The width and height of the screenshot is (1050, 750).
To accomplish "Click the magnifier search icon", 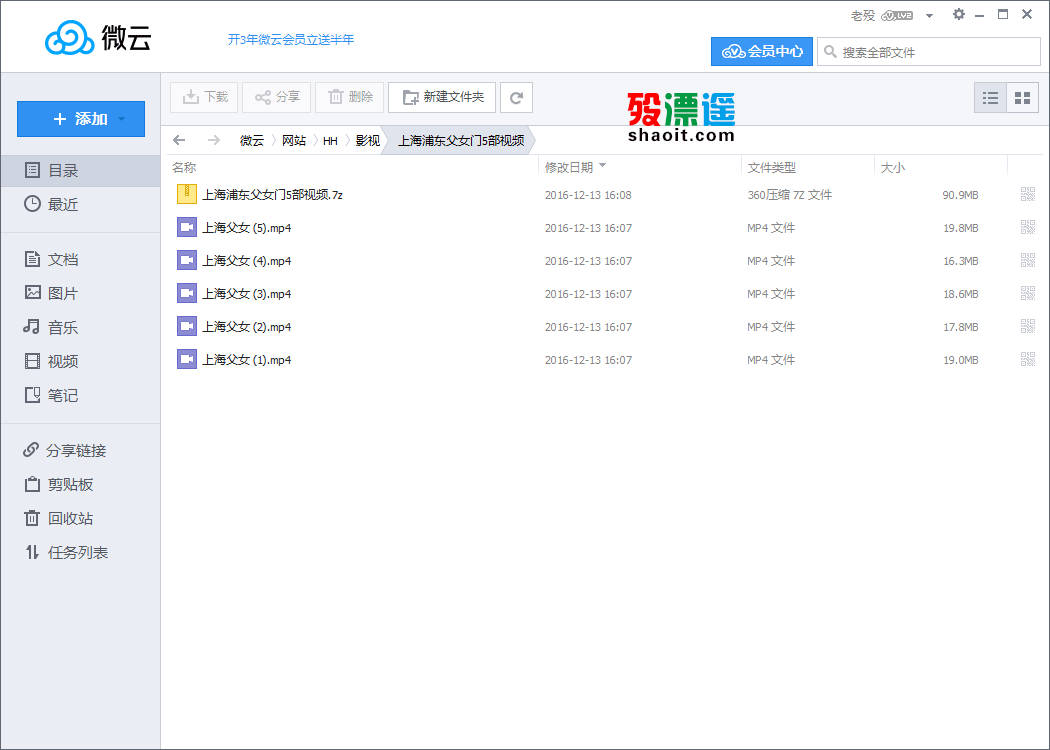I will click(830, 52).
